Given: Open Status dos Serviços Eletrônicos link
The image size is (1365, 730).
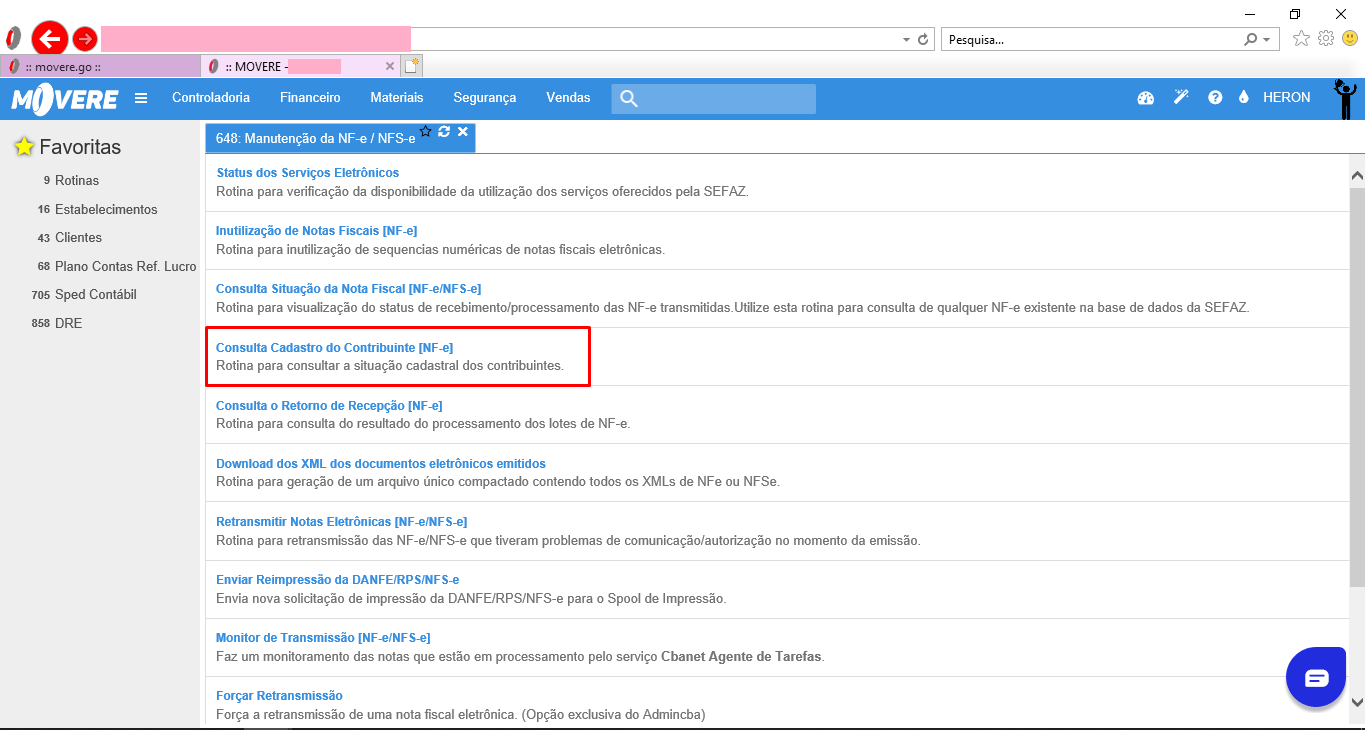Looking at the screenshot, I should [x=308, y=173].
